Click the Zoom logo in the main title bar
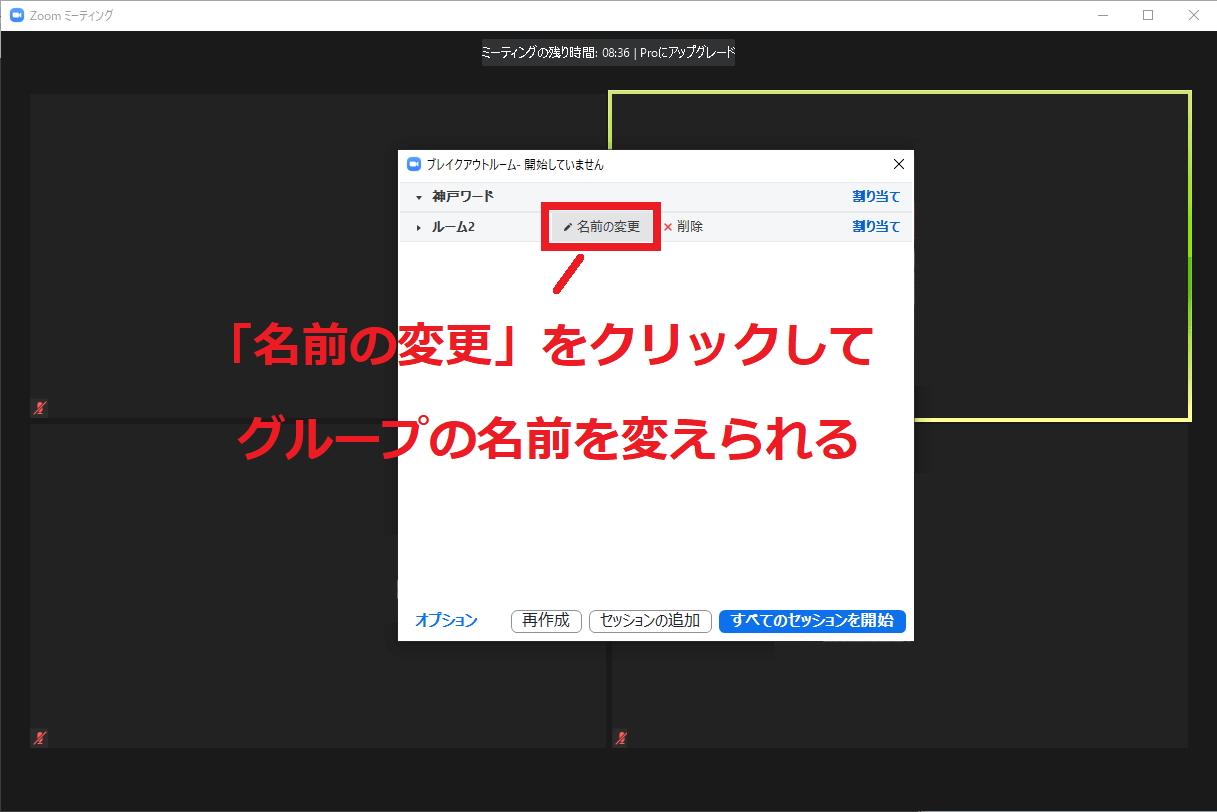This screenshot has width=1217, height=812. (x=16, y=15)
